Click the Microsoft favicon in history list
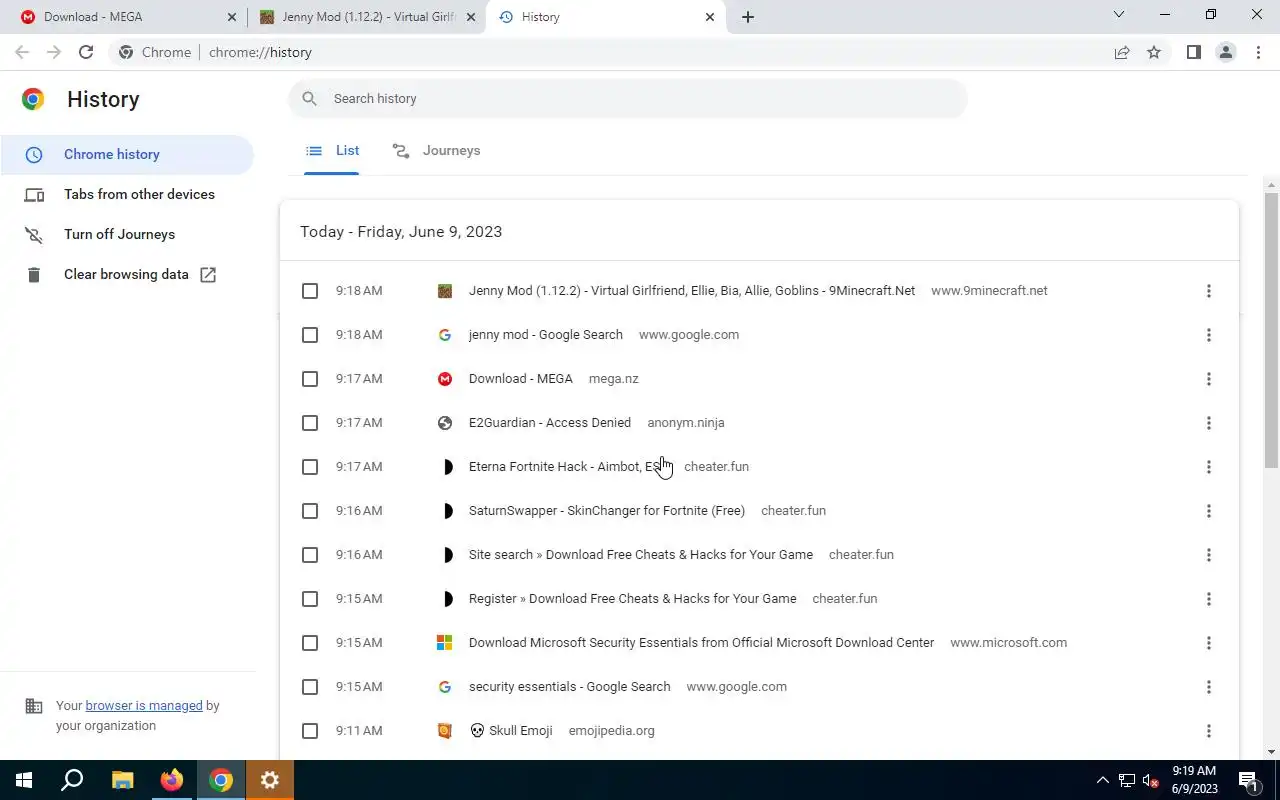Viewport: 1280px width, 800px height. tap(445, 643)
